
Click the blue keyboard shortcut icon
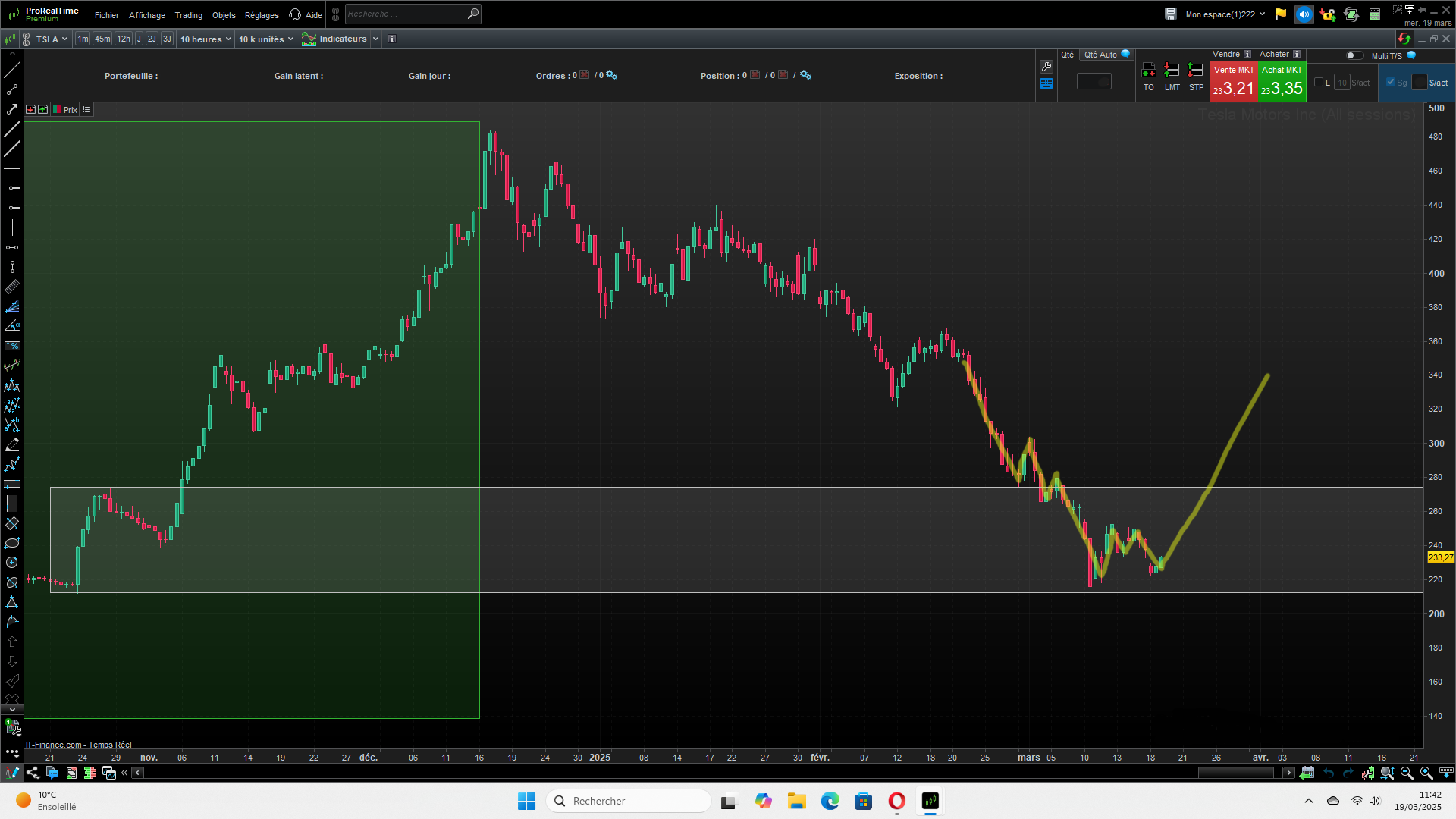[1046, 84]
